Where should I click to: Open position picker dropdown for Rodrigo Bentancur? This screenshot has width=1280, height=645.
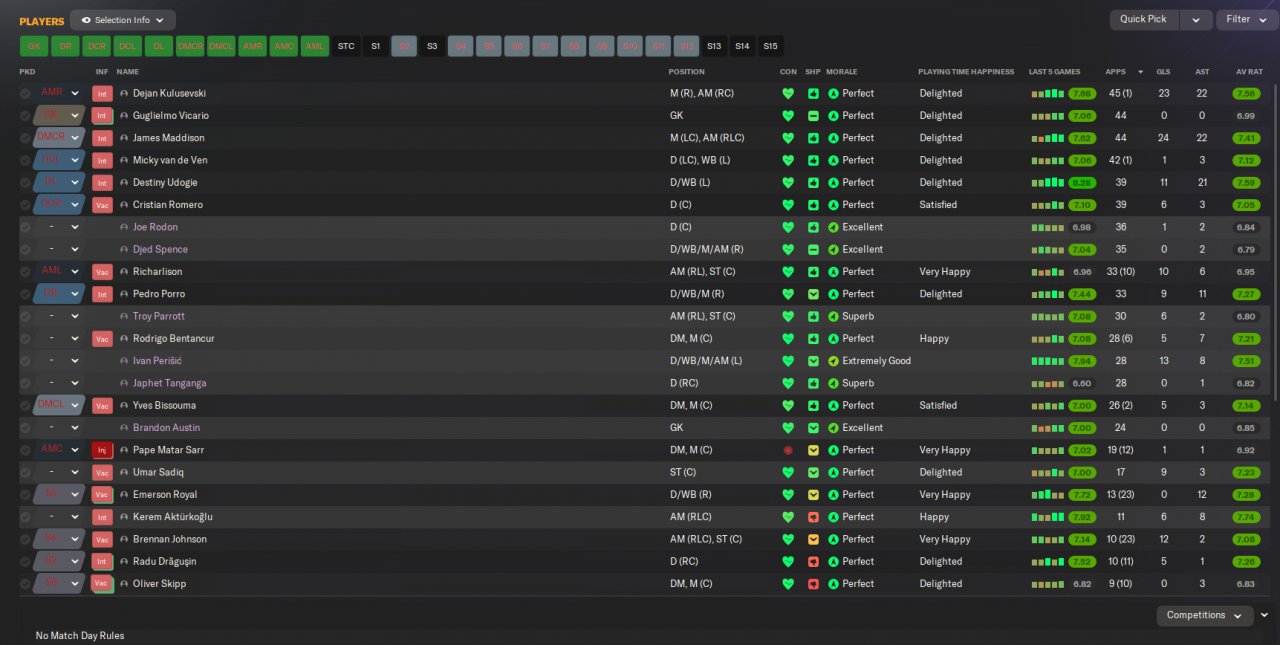tap(75, 339)
